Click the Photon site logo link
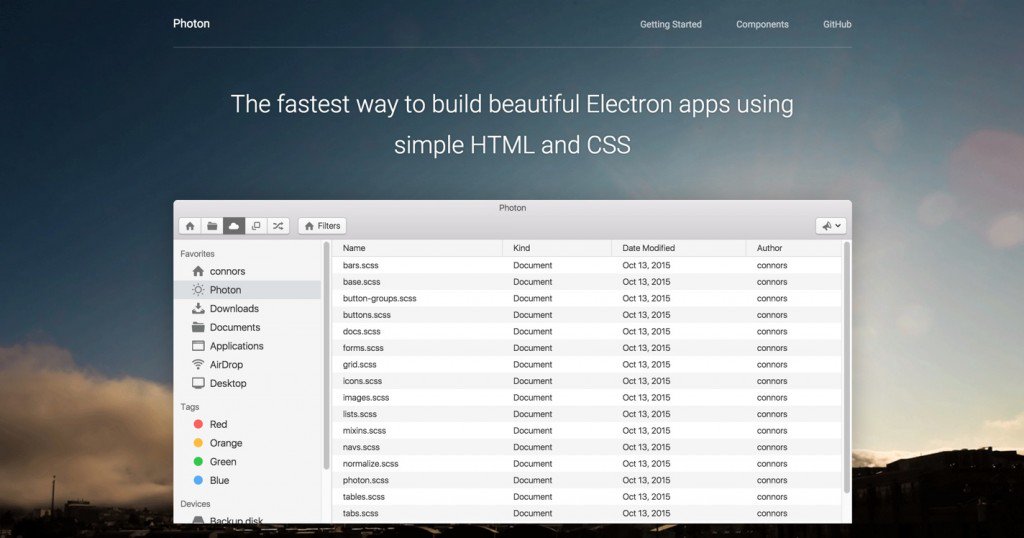Image resolution: width=1024 pixels, height=538 pixels. point(191,24)
